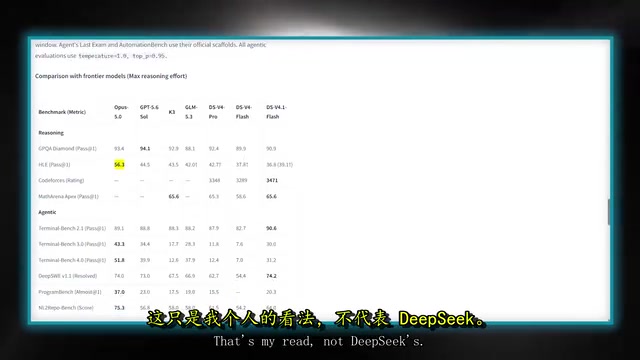Select the 'DS-V4-Pro' column header

(x=216, y=112)
